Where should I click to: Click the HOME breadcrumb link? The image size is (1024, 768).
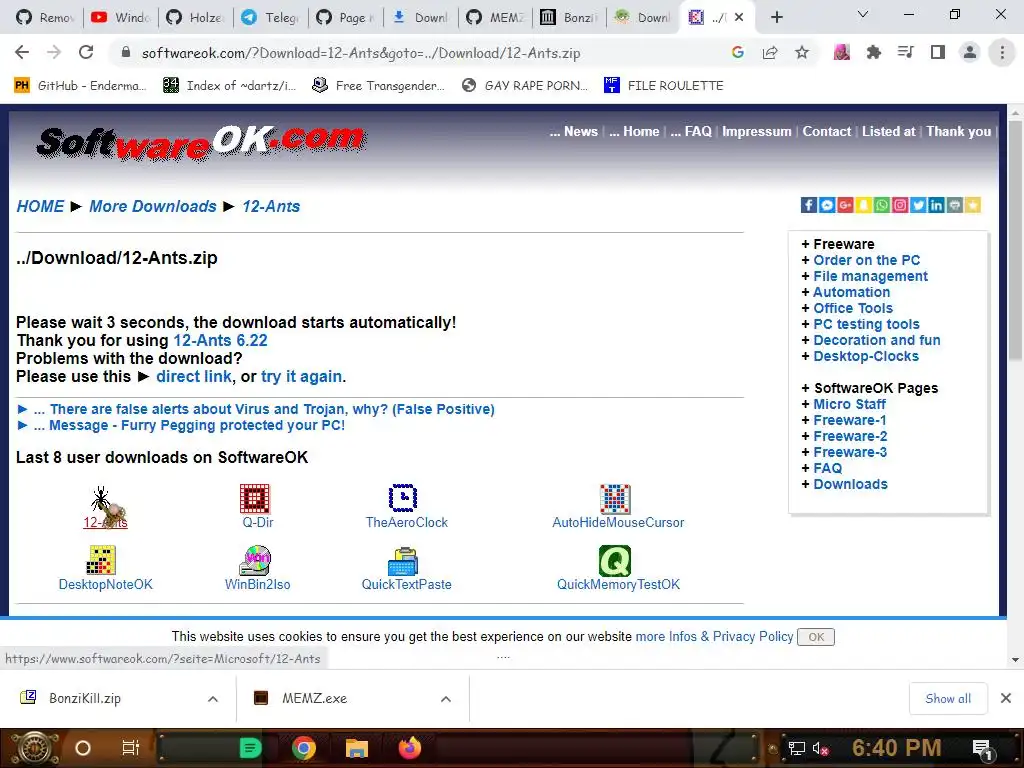pos(40,206)
